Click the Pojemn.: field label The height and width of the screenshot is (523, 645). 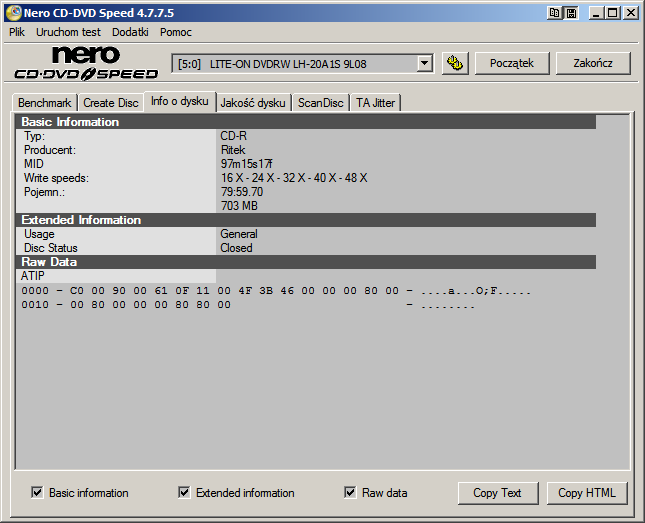point(44,192)
